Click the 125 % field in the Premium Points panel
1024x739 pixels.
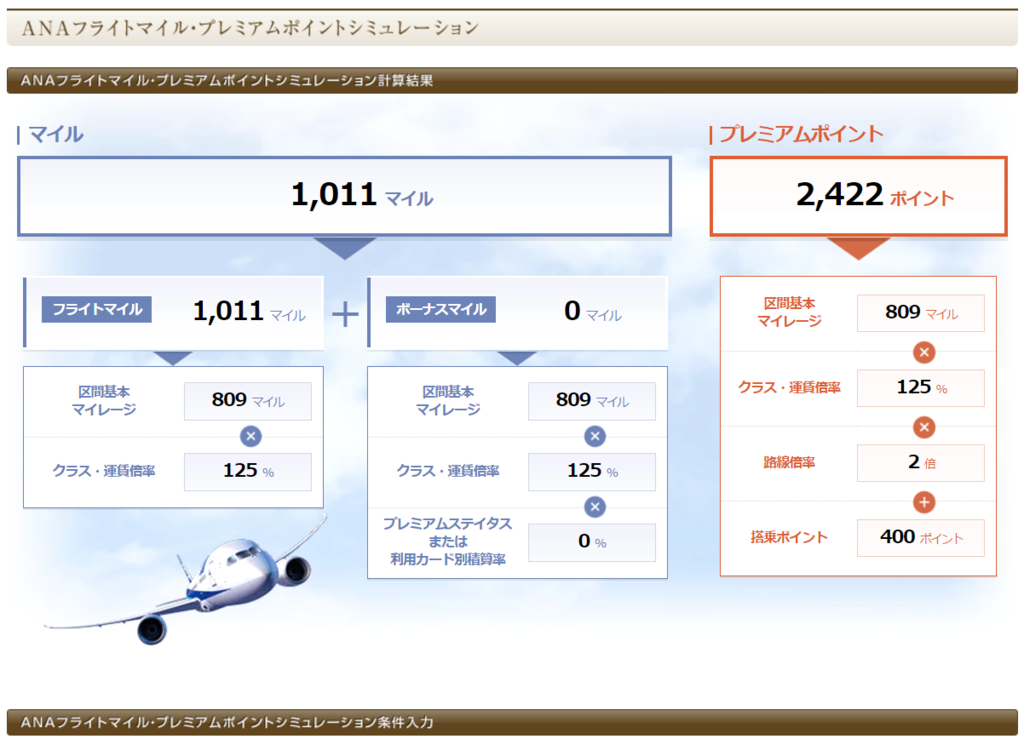(x=921, y=388)
